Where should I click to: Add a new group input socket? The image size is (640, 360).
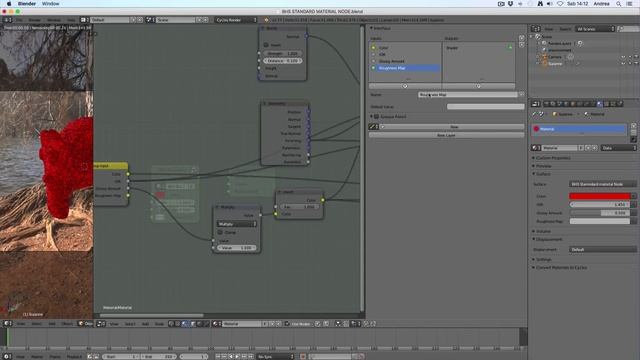[405, 86]
